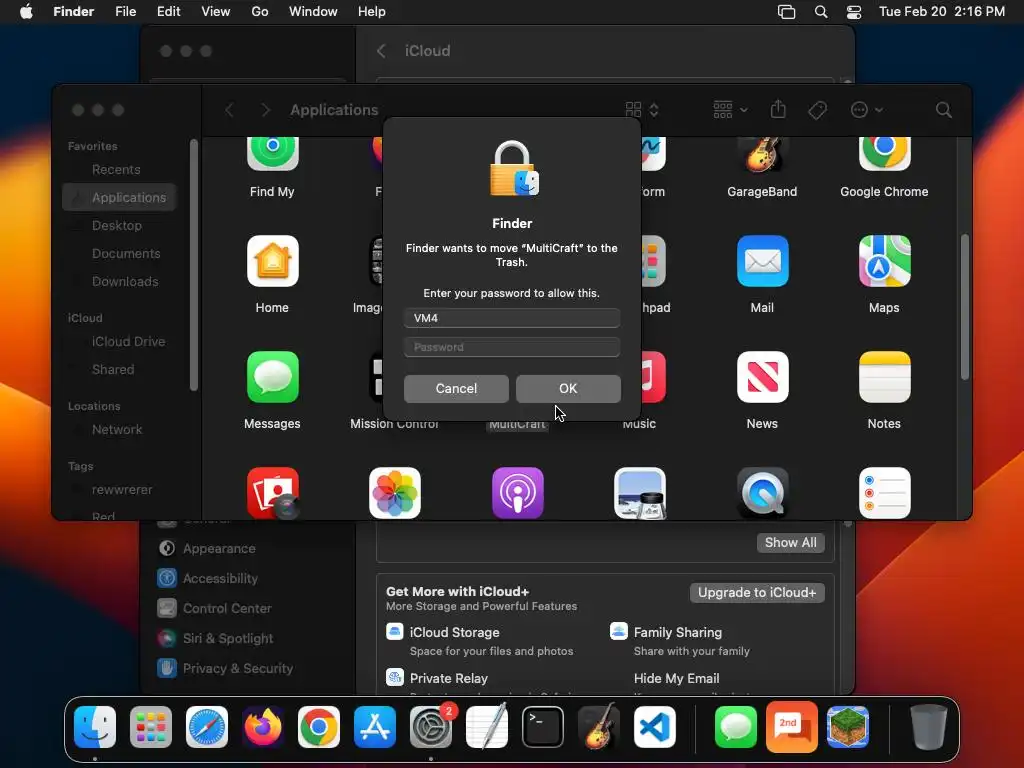
Task: Click Show All in System Settings window
Action: point(790,543)
